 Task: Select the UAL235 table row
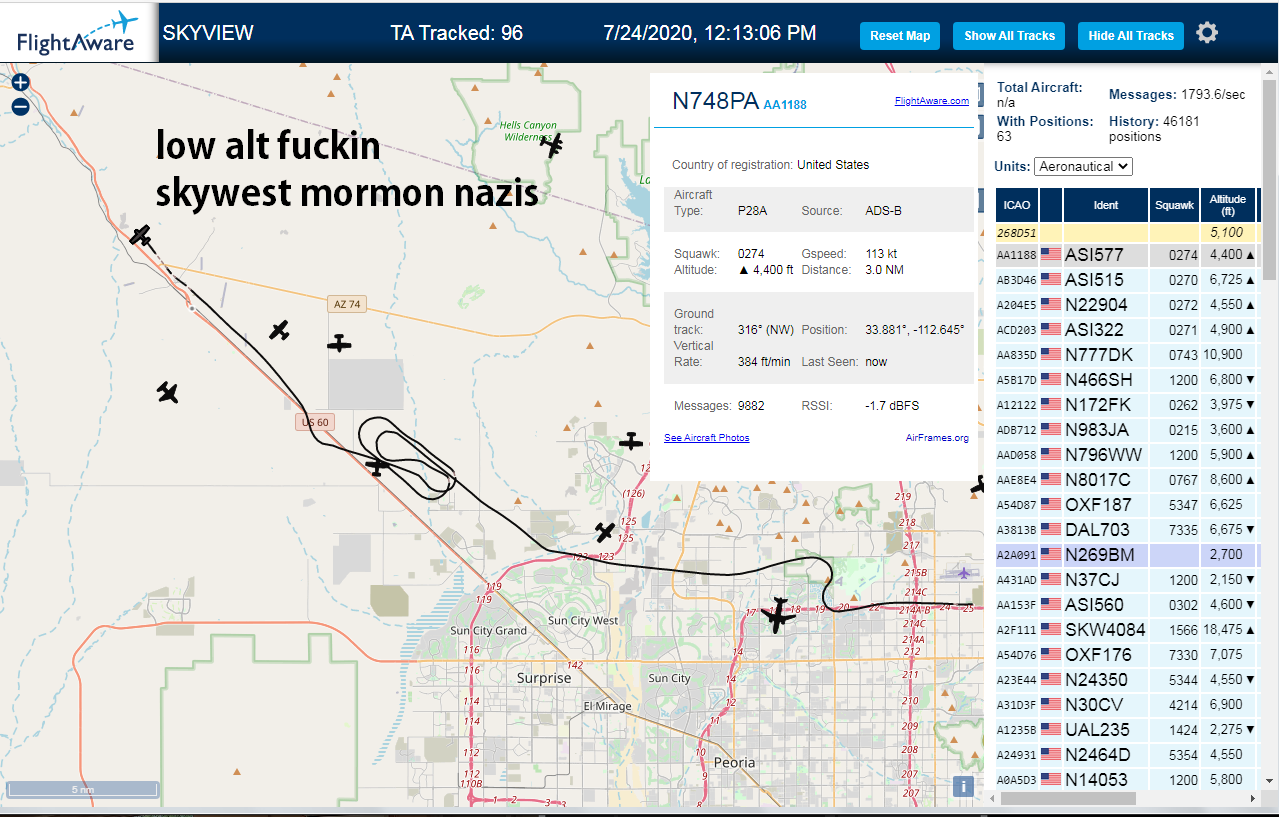[1127, 730]
